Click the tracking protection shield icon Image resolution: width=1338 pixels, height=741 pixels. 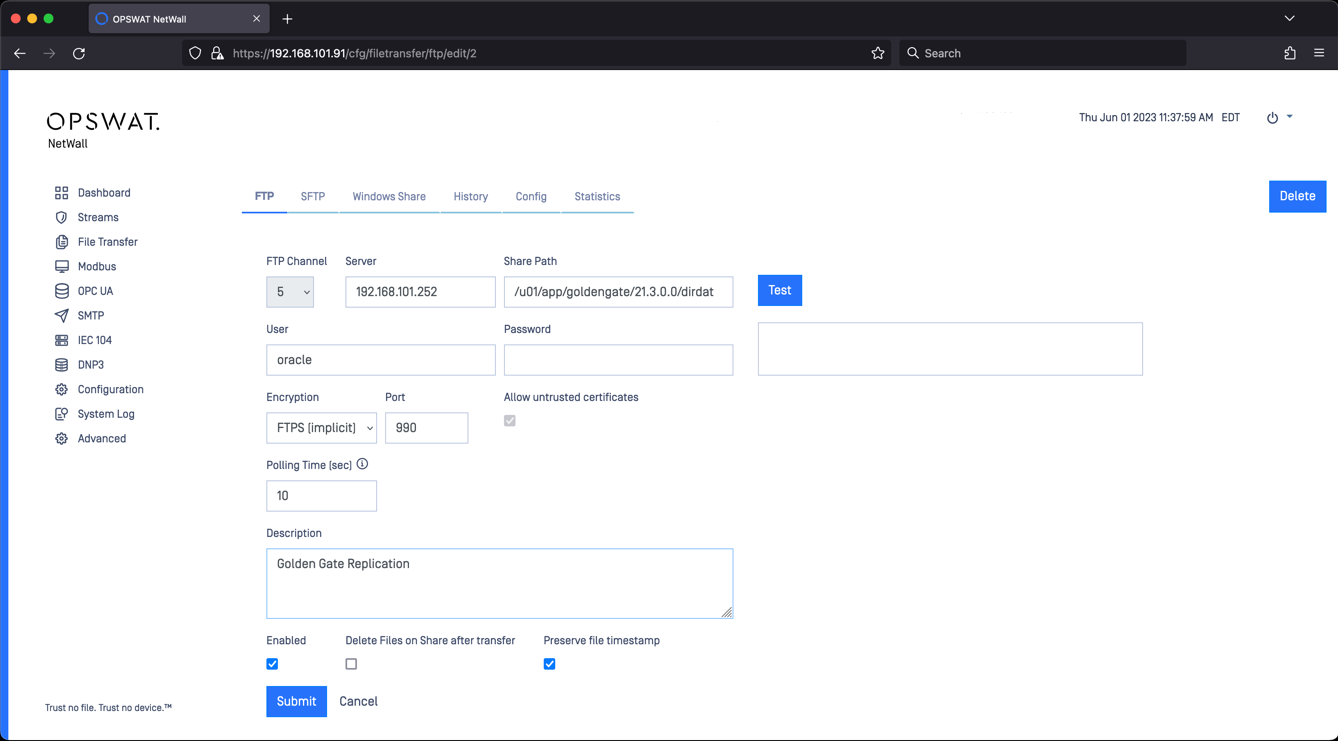point(195,53)
